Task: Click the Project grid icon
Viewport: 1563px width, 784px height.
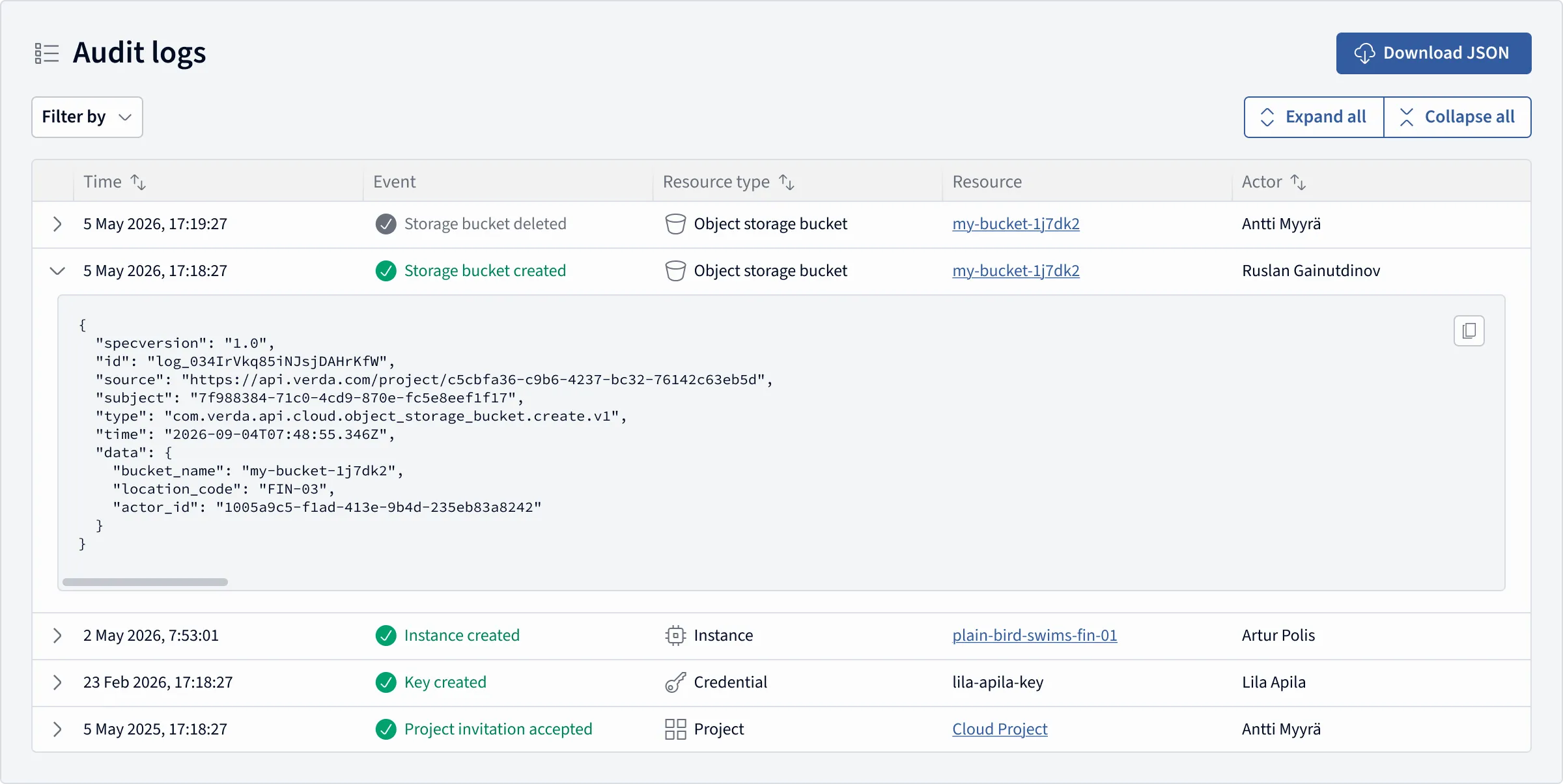Action: coord(675,729)
